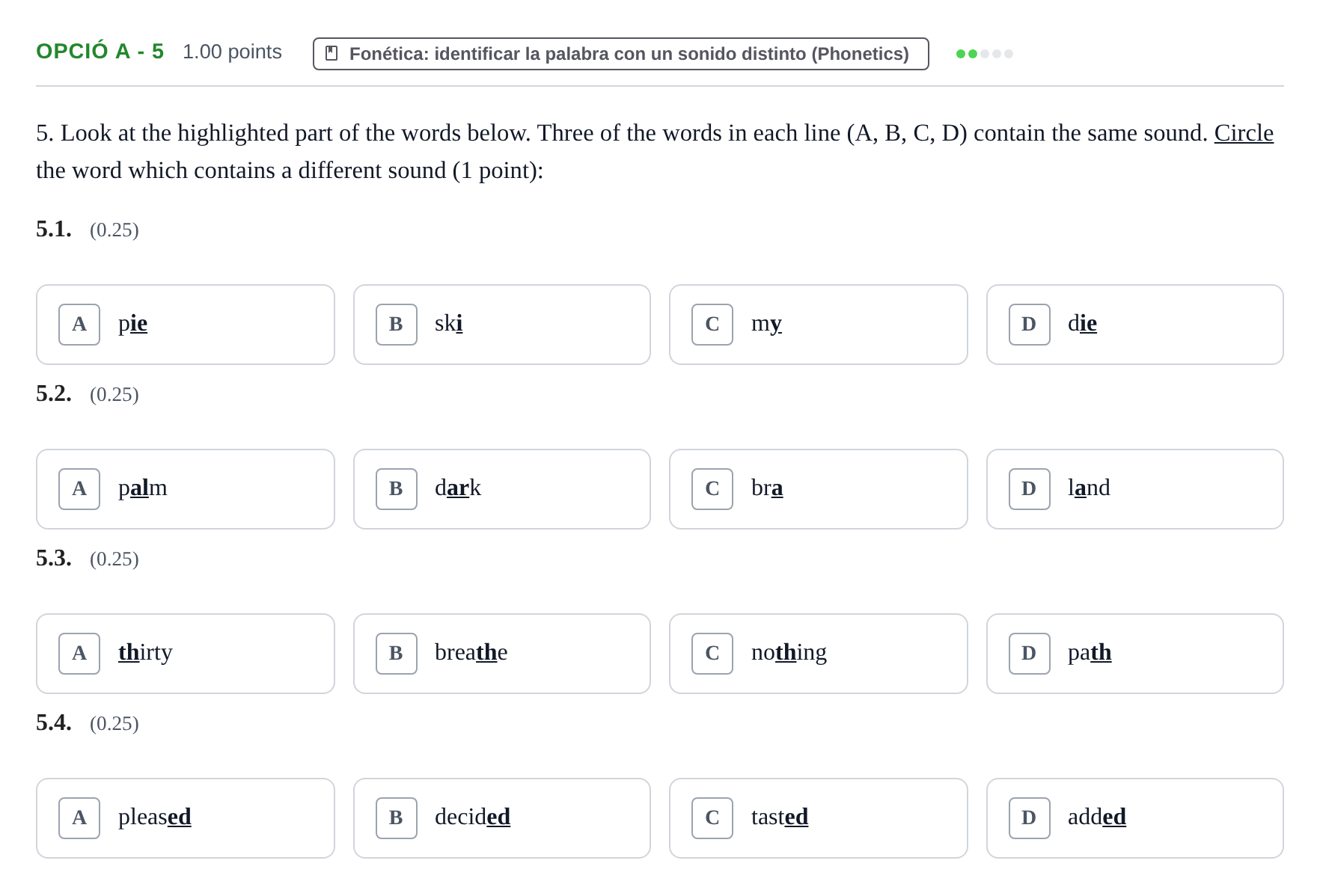Select 'pleased' option in question 5.4
This screenshot has width=1320, height=896.
point(186,818)
